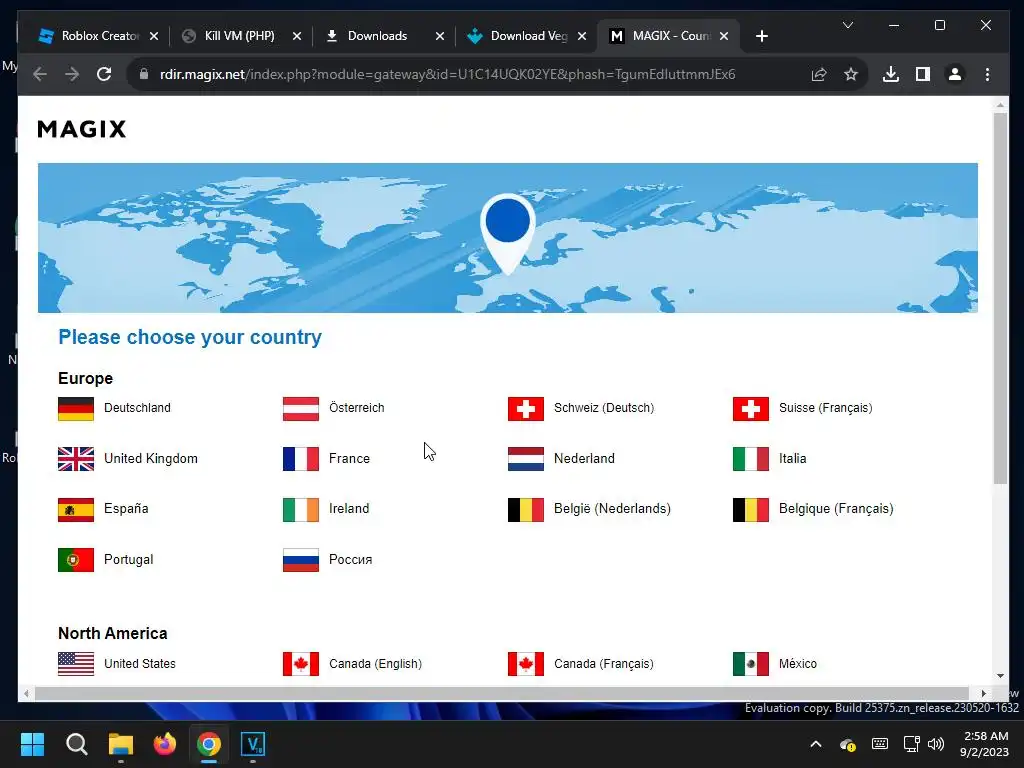Image resolution: width=1024 pixels, height=768 pixels.
Task: Choose the Italia country link
Action: pos(793,458)
